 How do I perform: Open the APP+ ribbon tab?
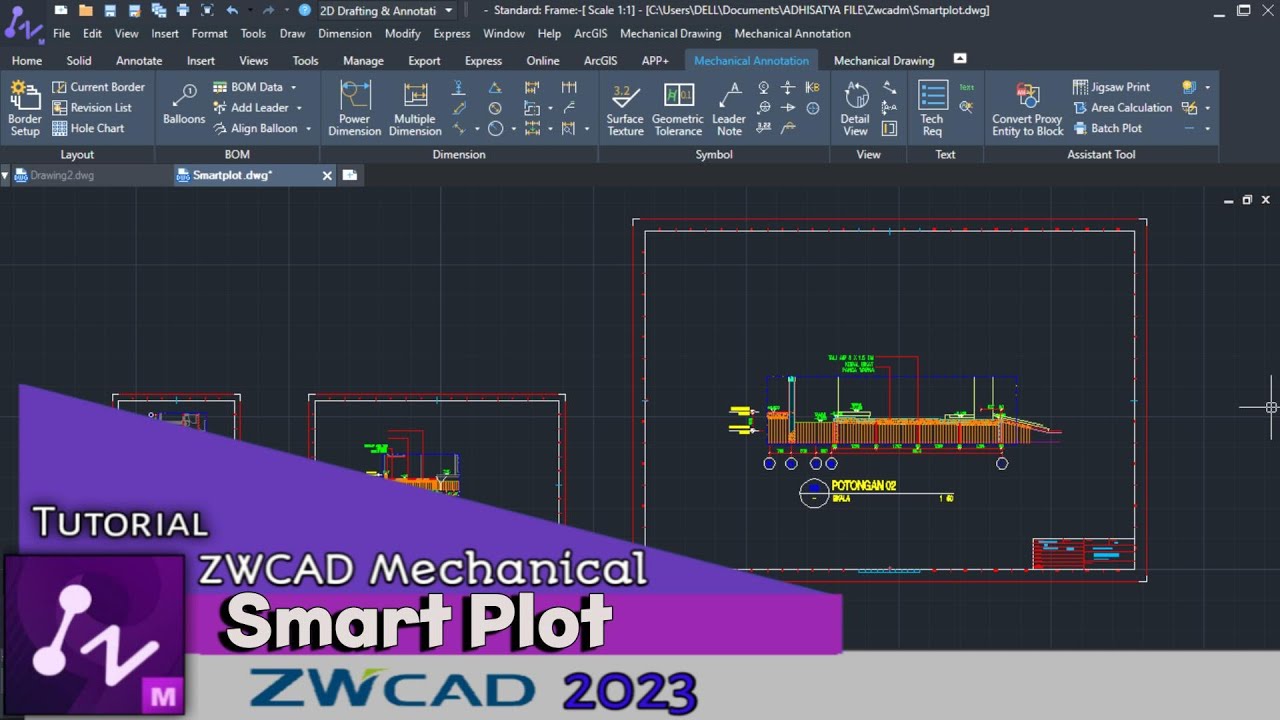[655, 60]
